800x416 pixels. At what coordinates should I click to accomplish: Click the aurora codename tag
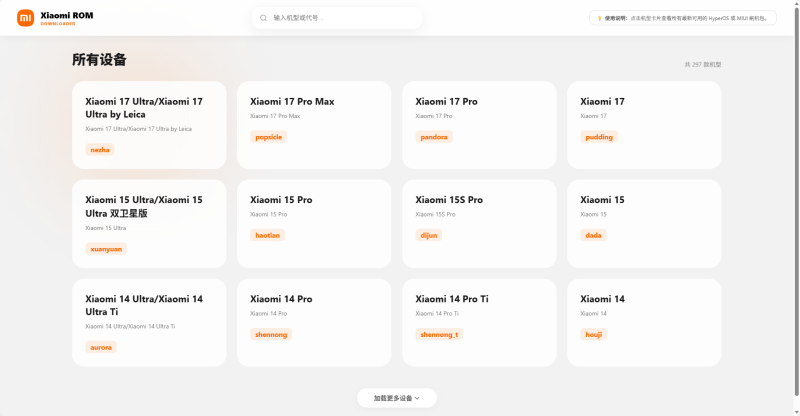pos(101,348)
